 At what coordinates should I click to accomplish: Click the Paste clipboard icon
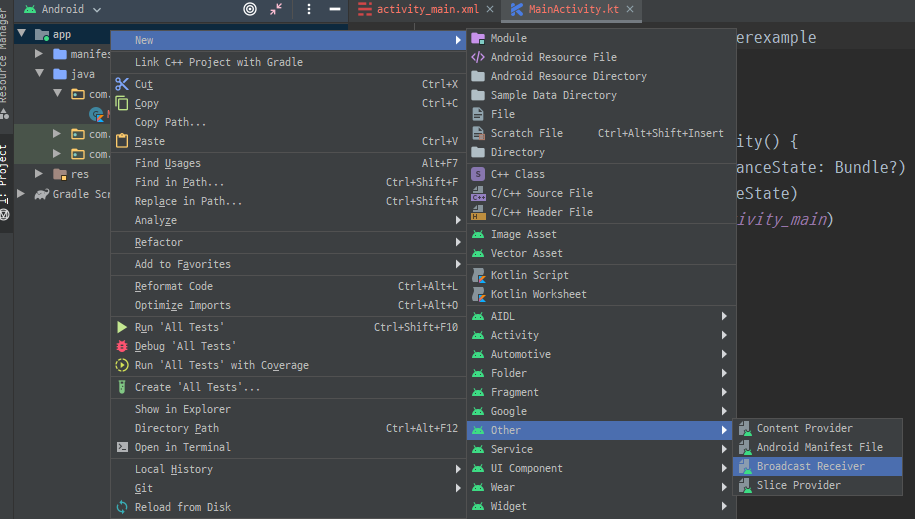click(x=121, y=141)
